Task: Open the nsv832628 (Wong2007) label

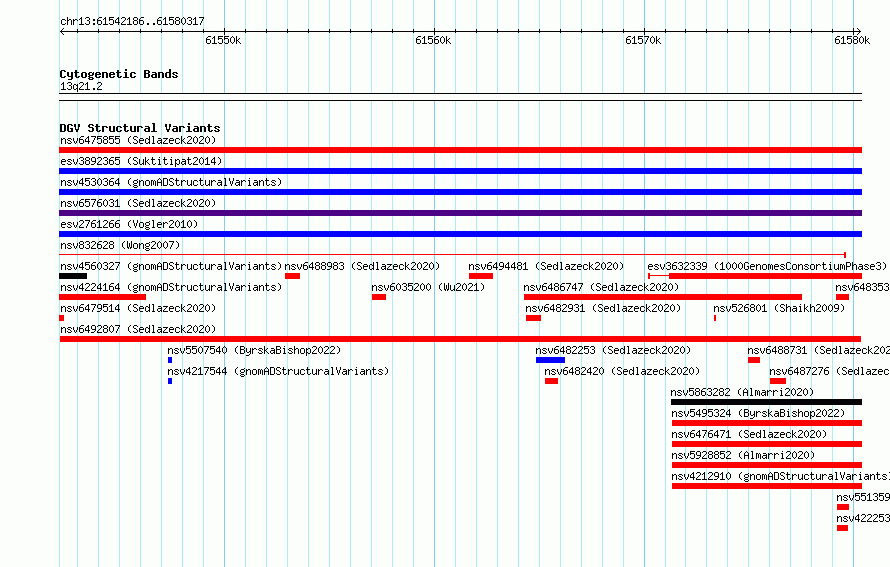Action: pyautogui.click(x=120, y=245)
